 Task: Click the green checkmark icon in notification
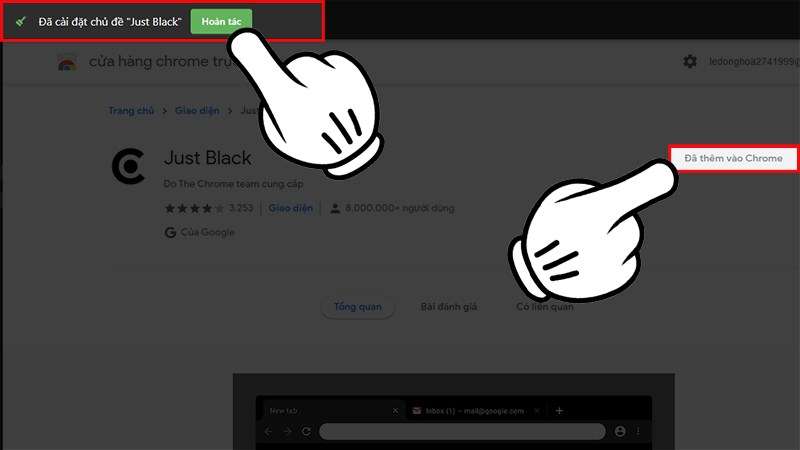point(21,22)
